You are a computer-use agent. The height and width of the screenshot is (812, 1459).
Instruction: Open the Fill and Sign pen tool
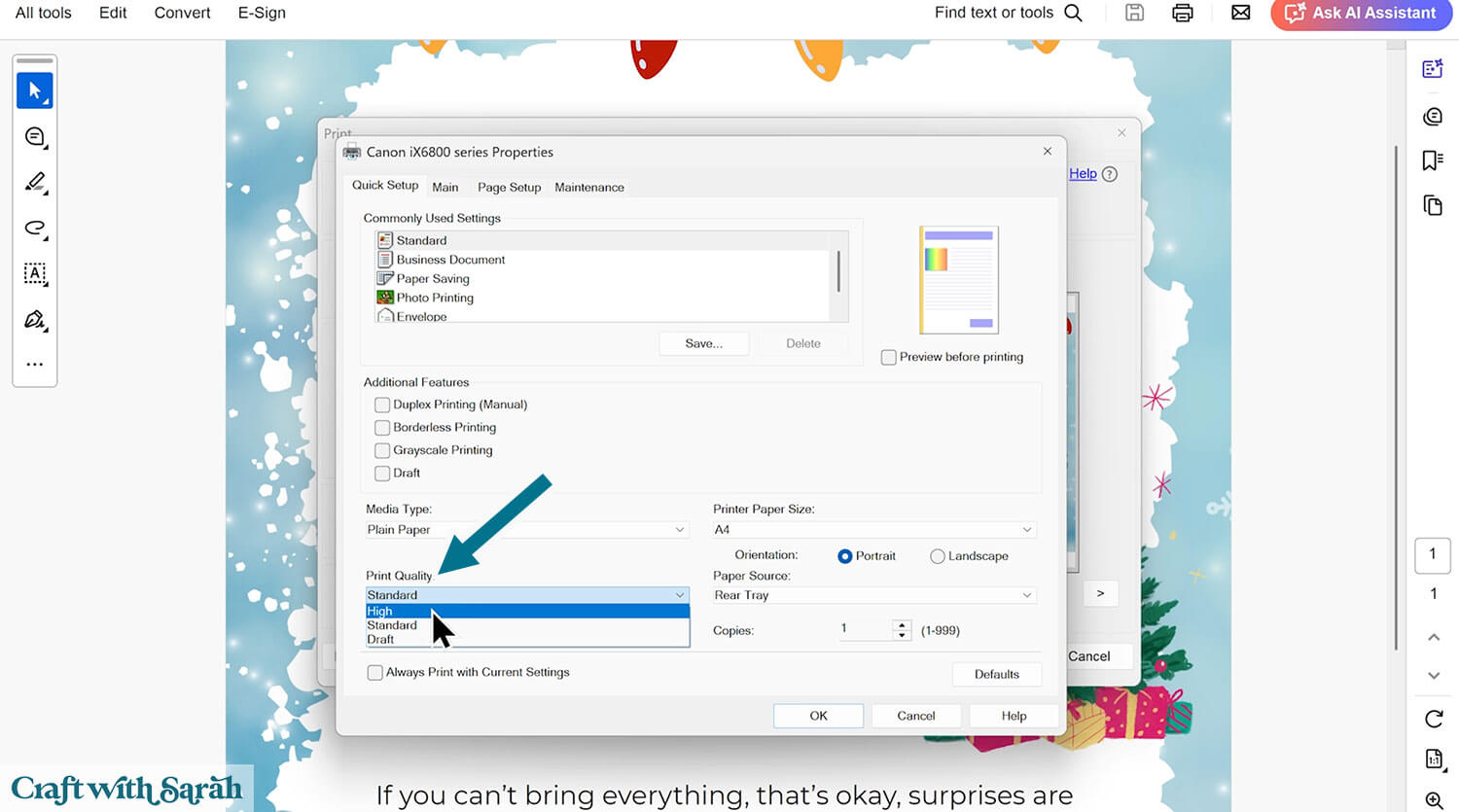tap(35, 320)
